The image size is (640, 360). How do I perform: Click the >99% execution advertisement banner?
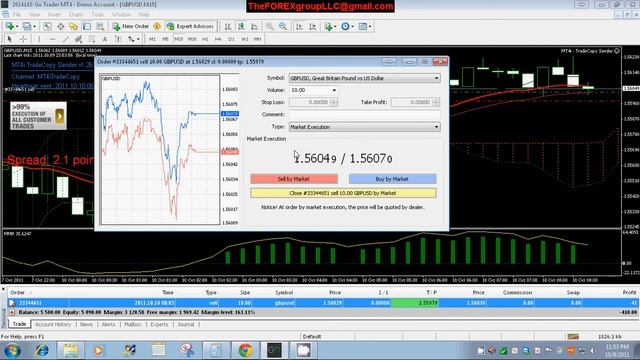(38, 116)
